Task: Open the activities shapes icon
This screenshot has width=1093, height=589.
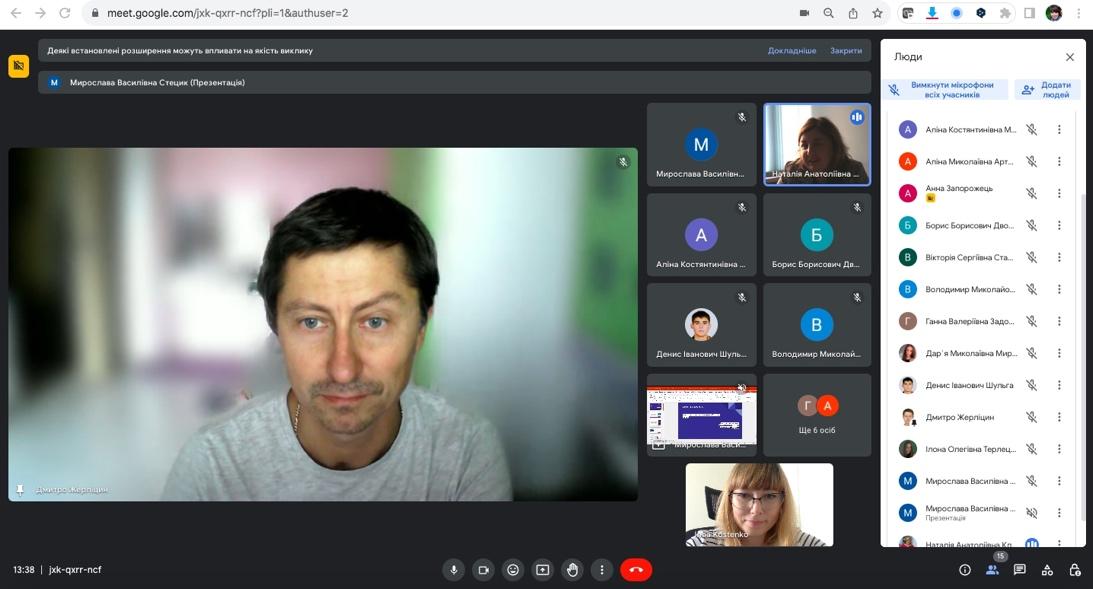Action: point(1047,569)
